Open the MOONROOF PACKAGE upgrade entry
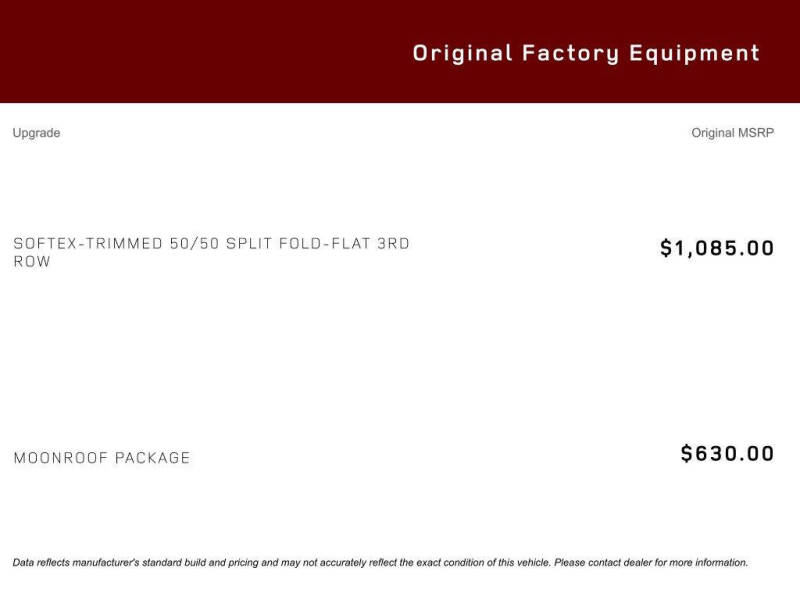Viewport: 800px width, 600px height. pyautogui.click(x=102, y=458)
